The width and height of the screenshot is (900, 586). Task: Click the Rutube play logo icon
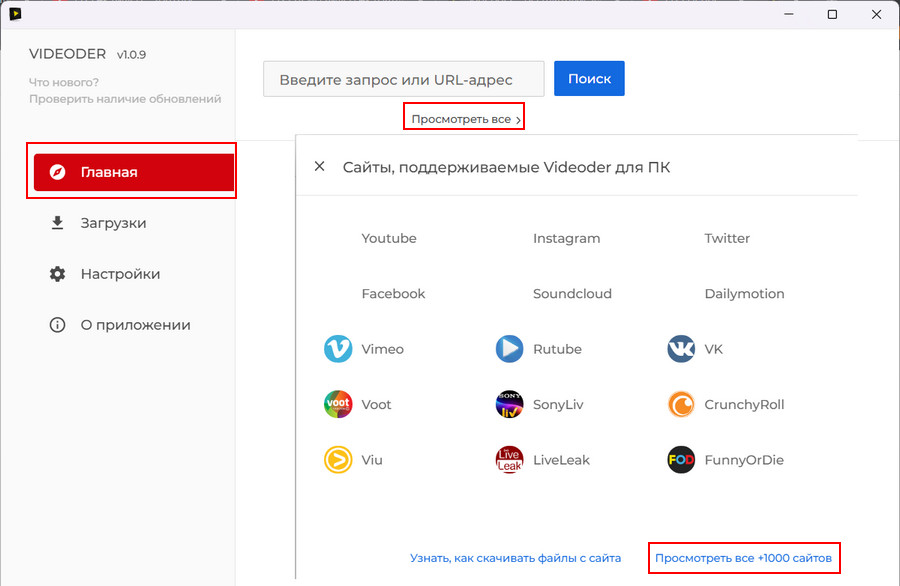(x=509, y=349)
